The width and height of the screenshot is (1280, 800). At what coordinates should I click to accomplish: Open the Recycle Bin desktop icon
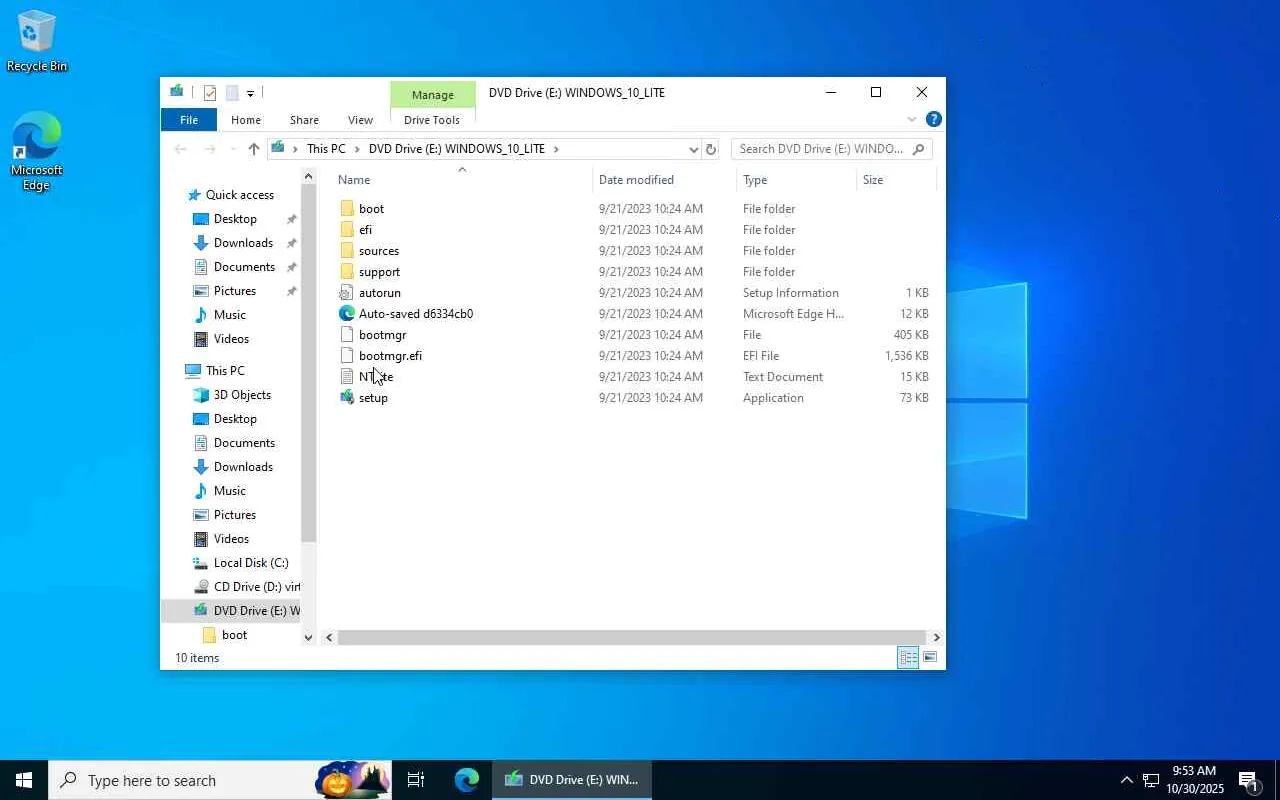coord(37,41)
